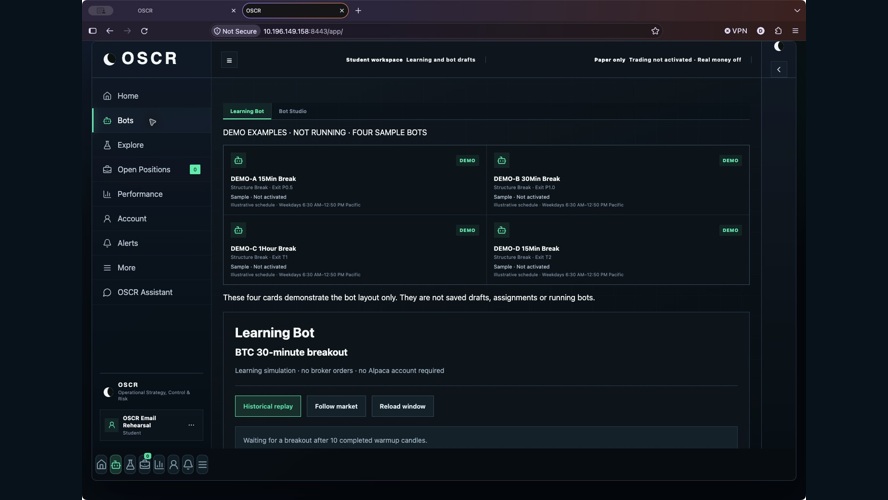Click the OSCR moon logo at top left
Screen dimensions: 888x500
tap(109, 59)
